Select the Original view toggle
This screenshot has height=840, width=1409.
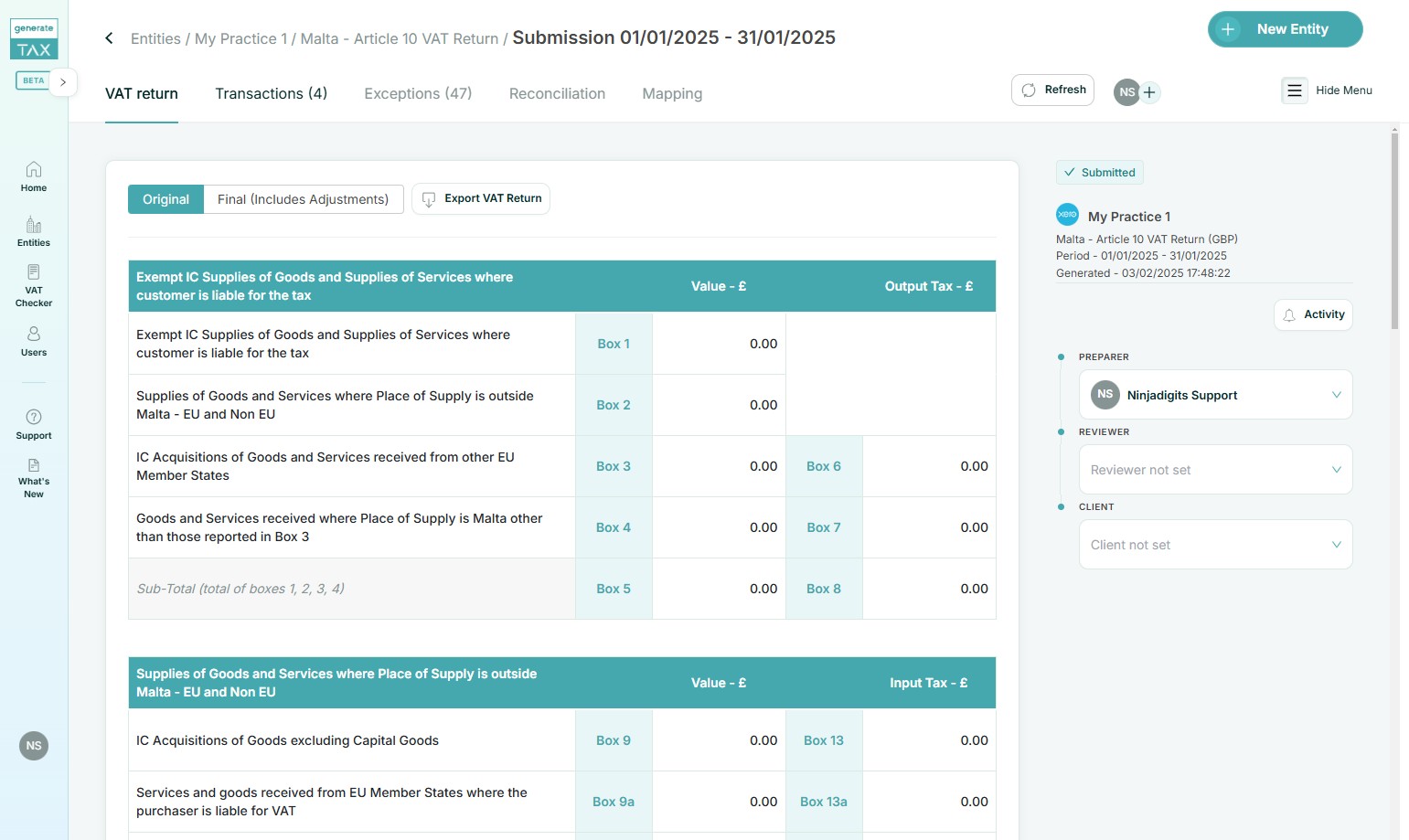165,199
